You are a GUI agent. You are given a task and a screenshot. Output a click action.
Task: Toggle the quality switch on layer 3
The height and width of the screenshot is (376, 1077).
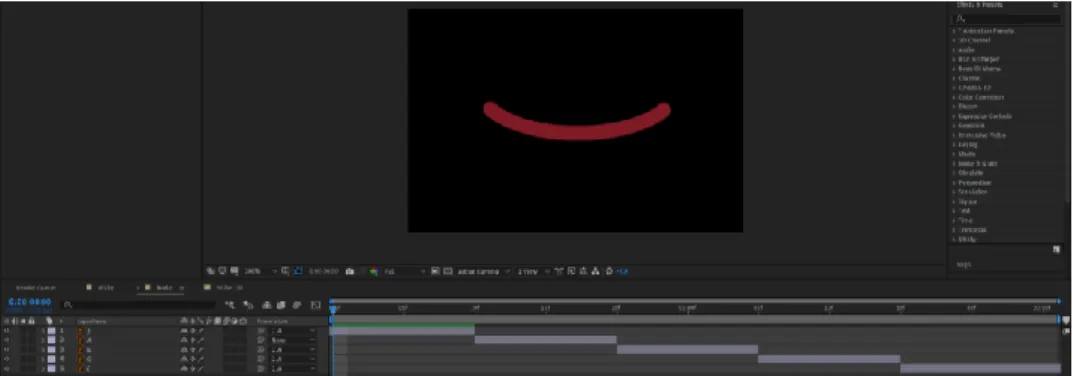point(201,349)
